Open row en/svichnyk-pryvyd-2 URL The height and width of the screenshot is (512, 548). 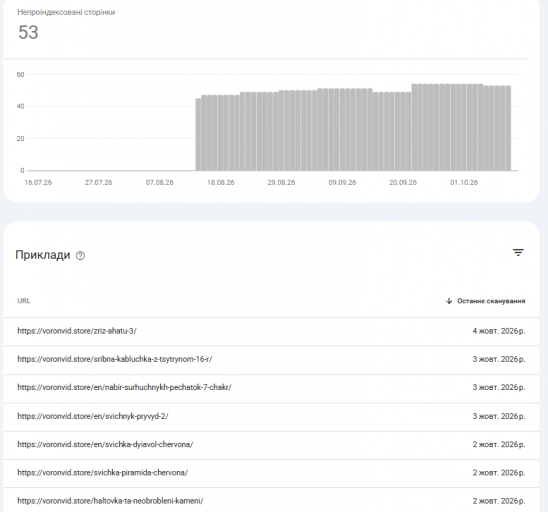(x=93, y=416)
